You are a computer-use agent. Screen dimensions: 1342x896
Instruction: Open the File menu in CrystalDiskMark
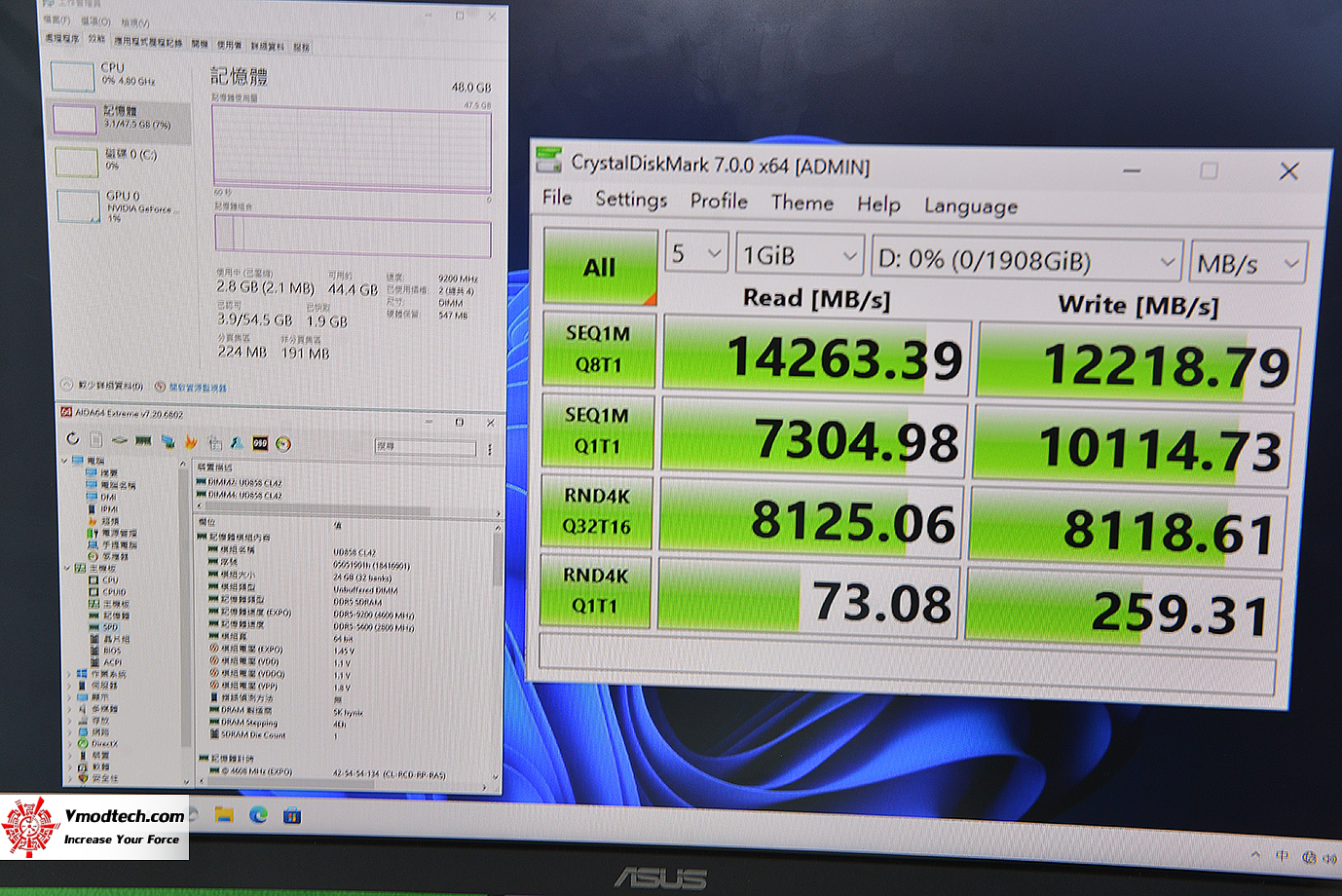point(557,198)
